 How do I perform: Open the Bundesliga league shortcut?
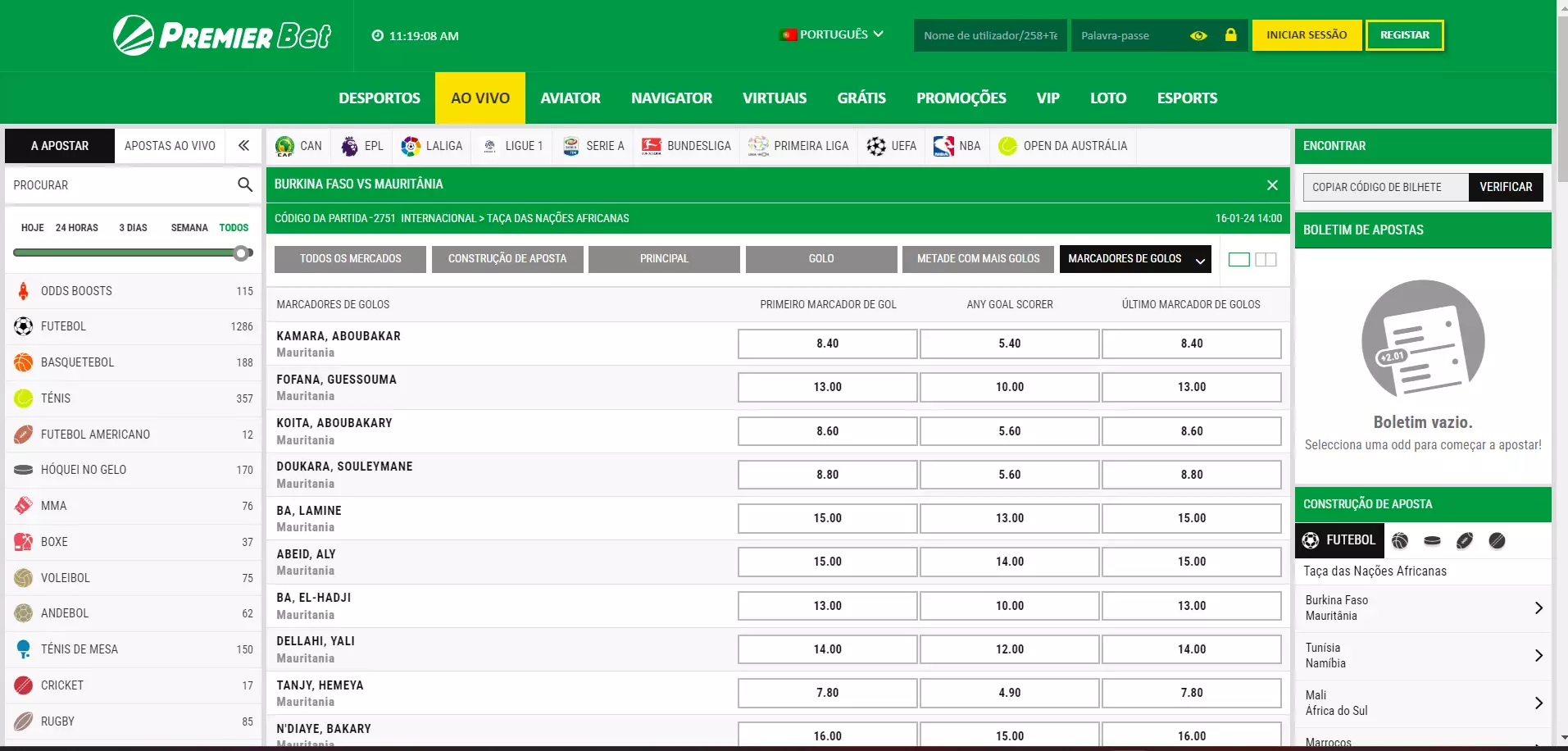686,146
